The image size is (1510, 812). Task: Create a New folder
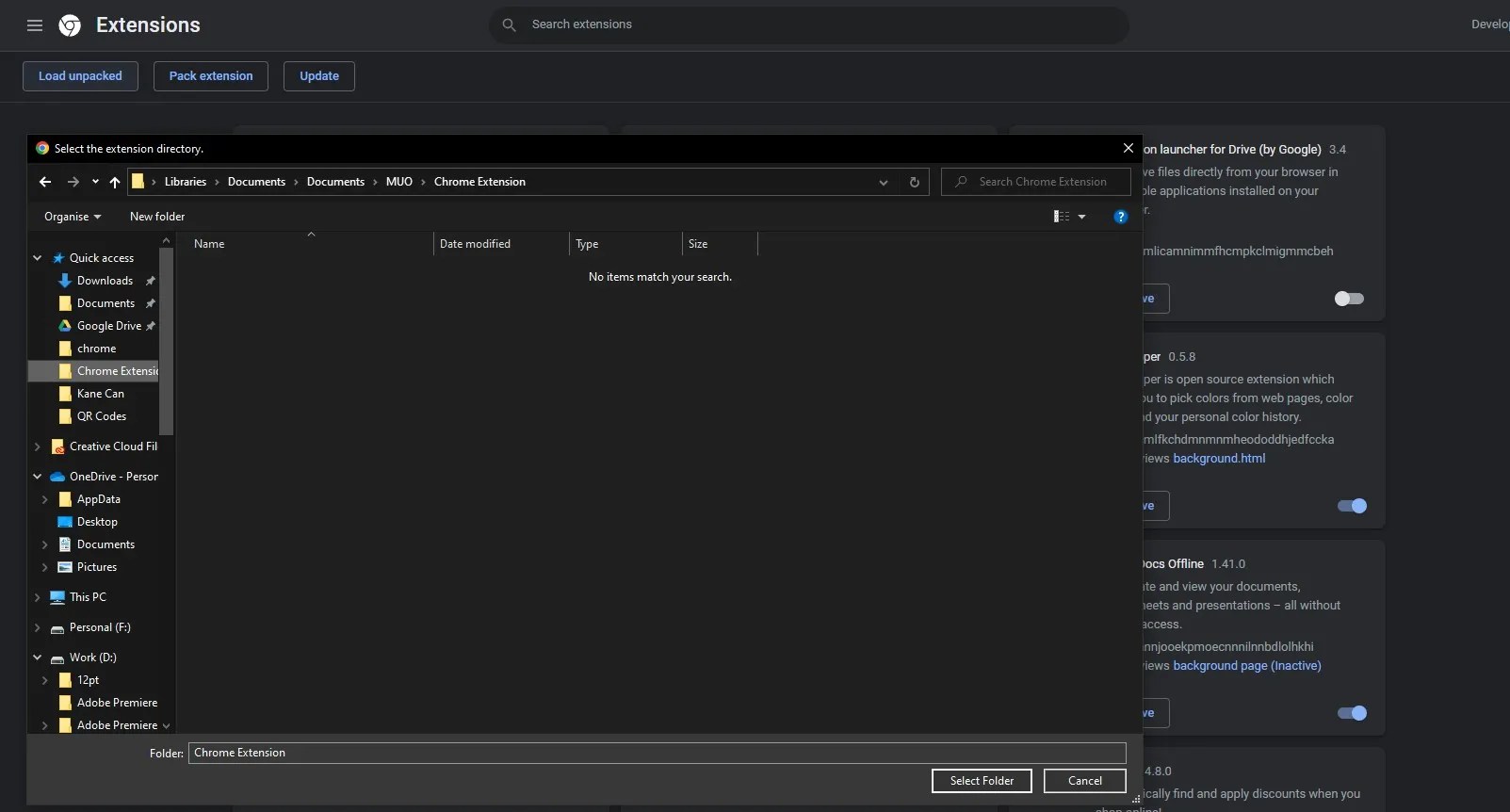pyautogui.click(x=157, y=217)
